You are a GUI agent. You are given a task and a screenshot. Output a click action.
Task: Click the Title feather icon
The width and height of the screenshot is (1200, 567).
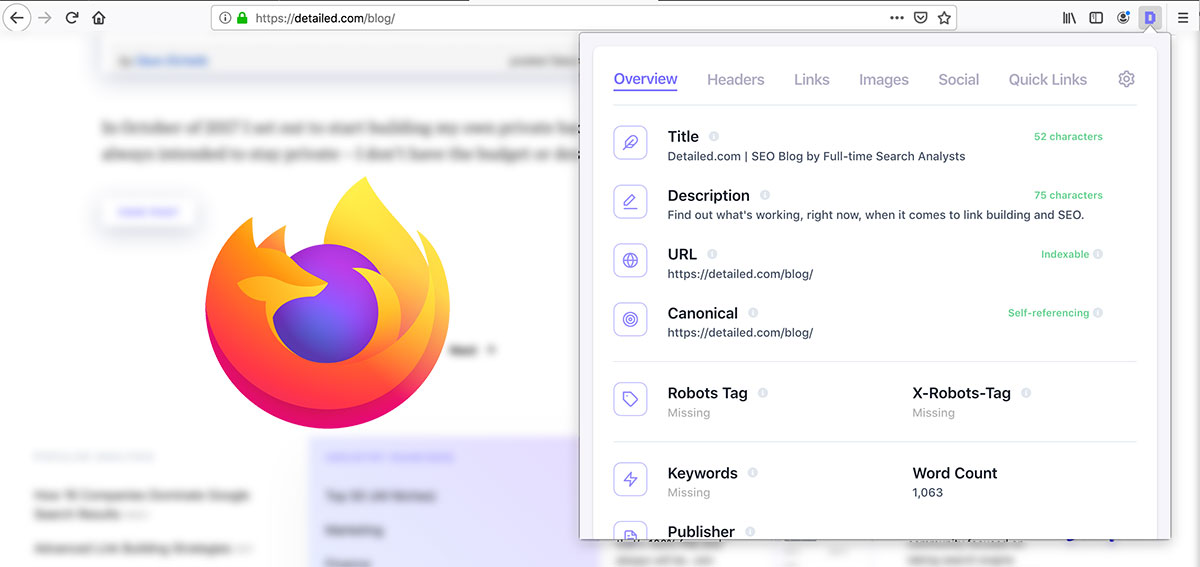pyautogui.click(x=630, y=143)
